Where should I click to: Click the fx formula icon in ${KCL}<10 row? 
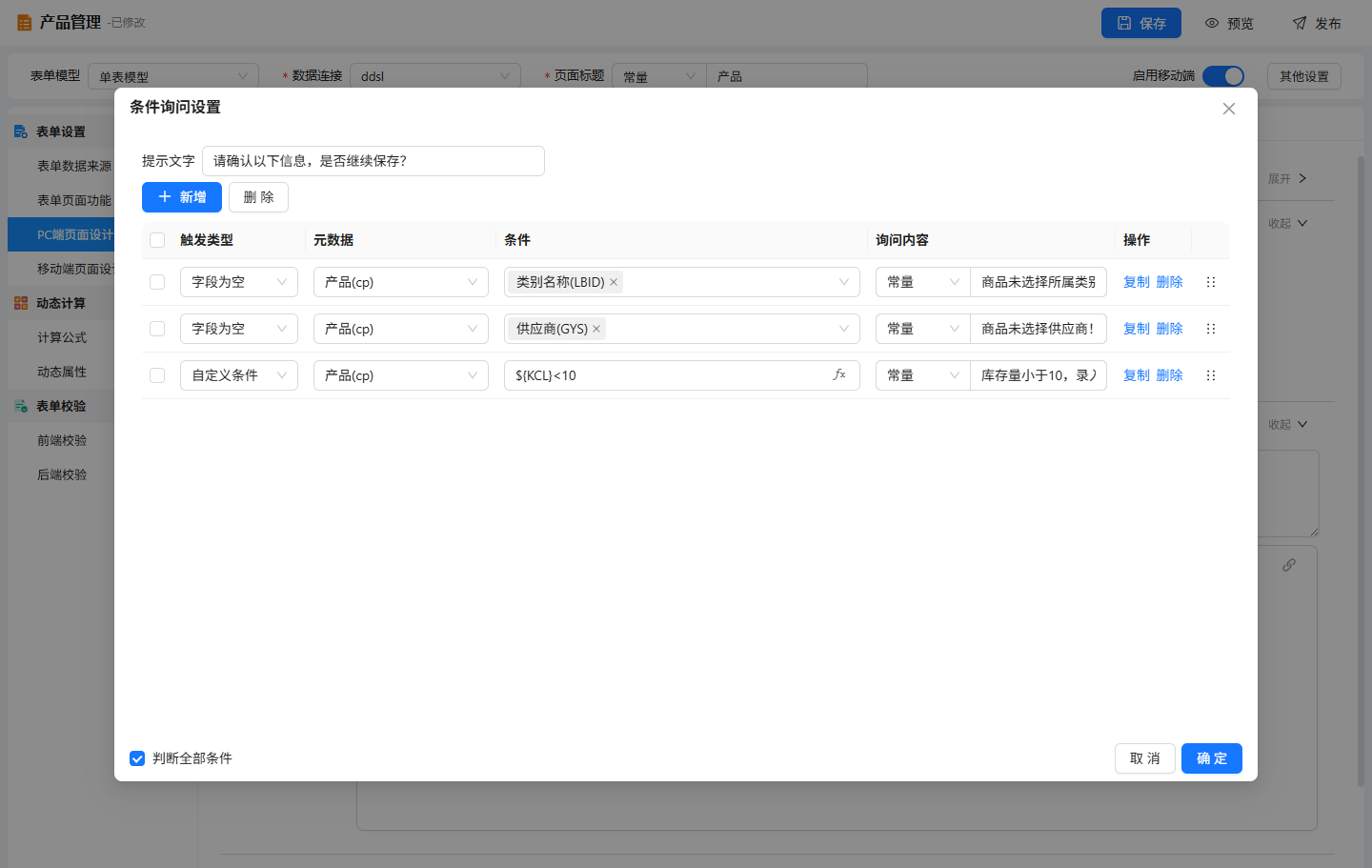(839, 375)
